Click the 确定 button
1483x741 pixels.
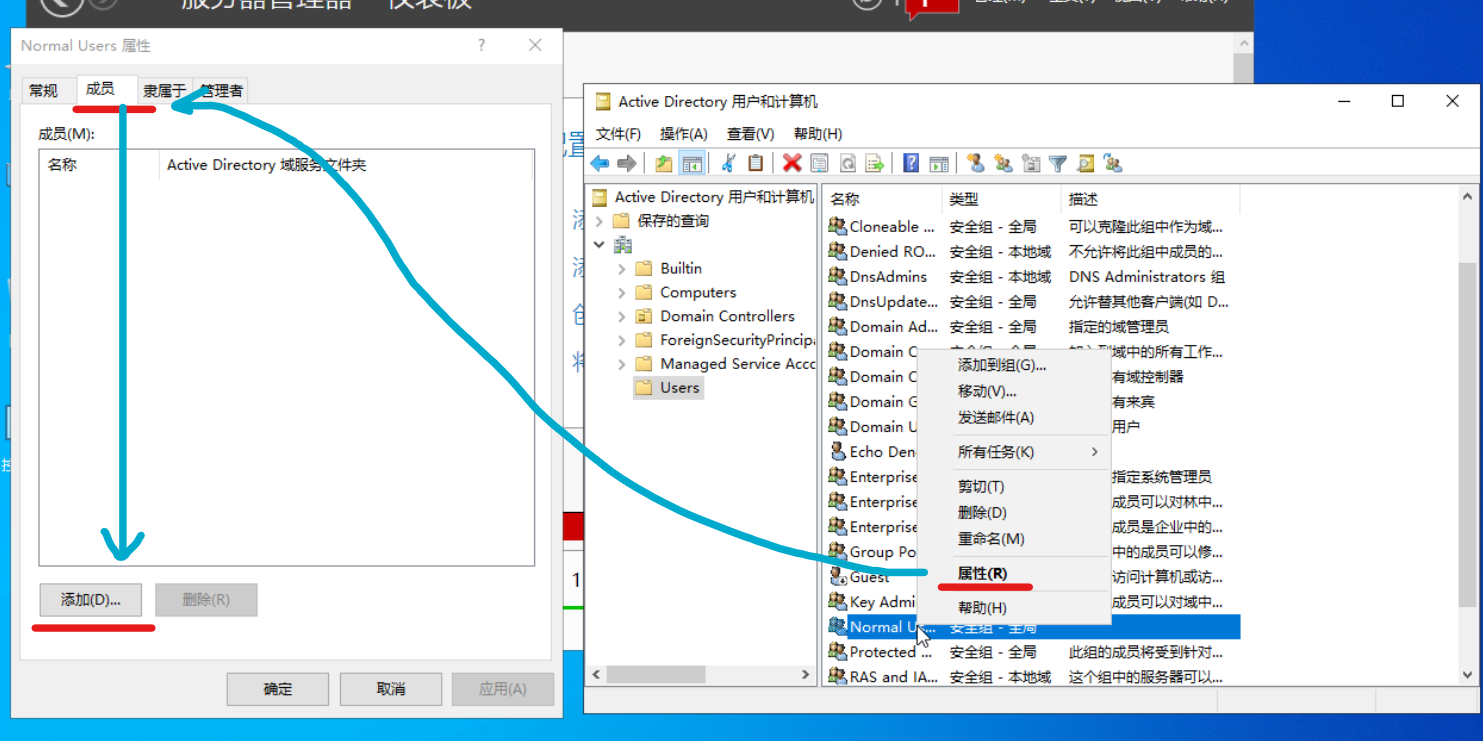coord(278,689)
